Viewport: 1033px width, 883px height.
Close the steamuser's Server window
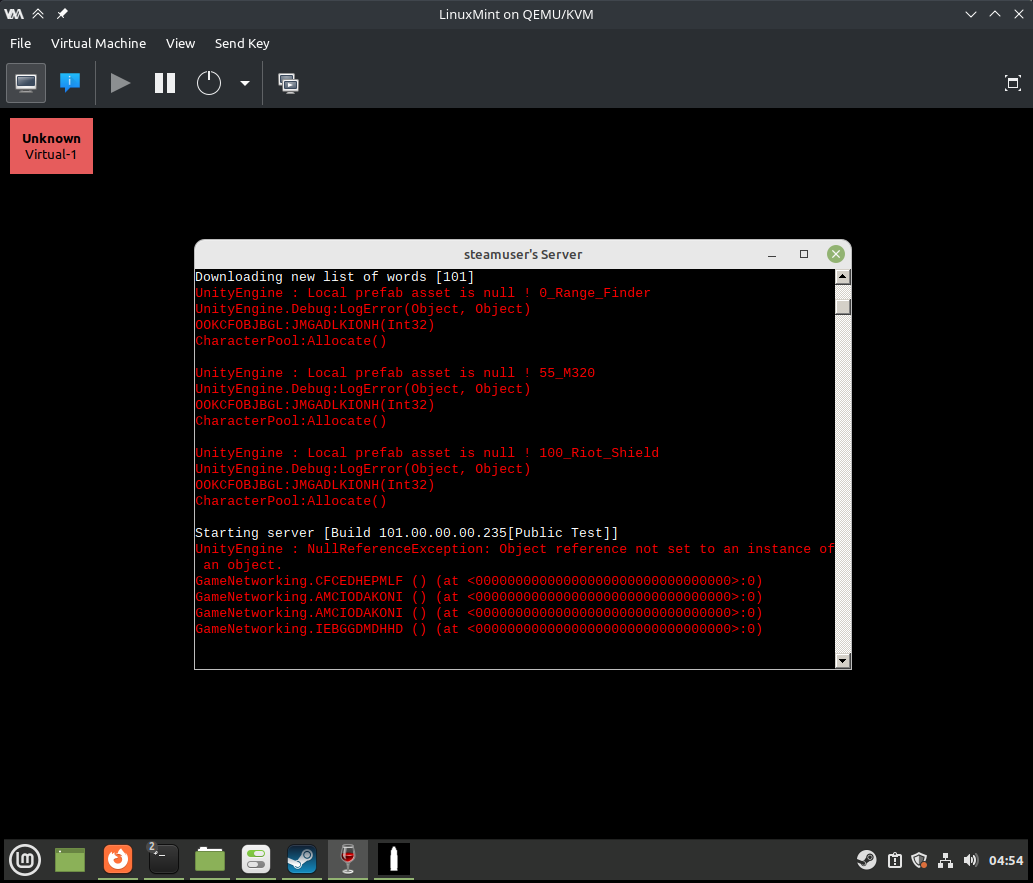click(835, 254)
